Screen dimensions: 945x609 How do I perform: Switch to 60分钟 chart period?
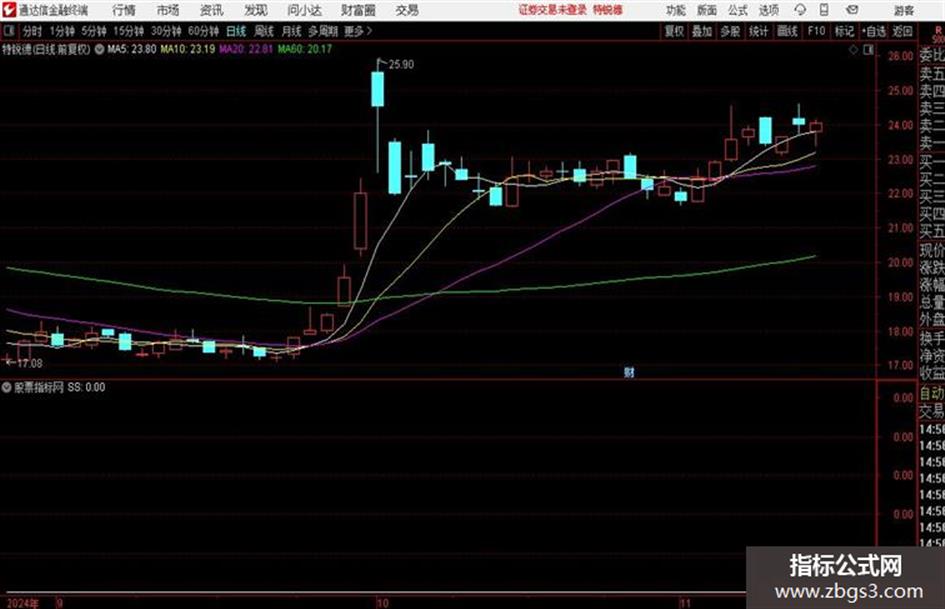[203, 31]
